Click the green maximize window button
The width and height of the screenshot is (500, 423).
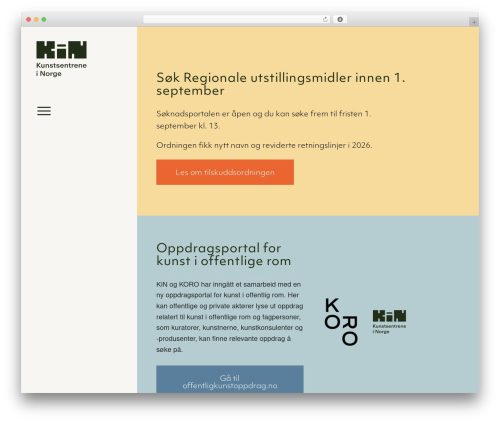tap(44, 20)
